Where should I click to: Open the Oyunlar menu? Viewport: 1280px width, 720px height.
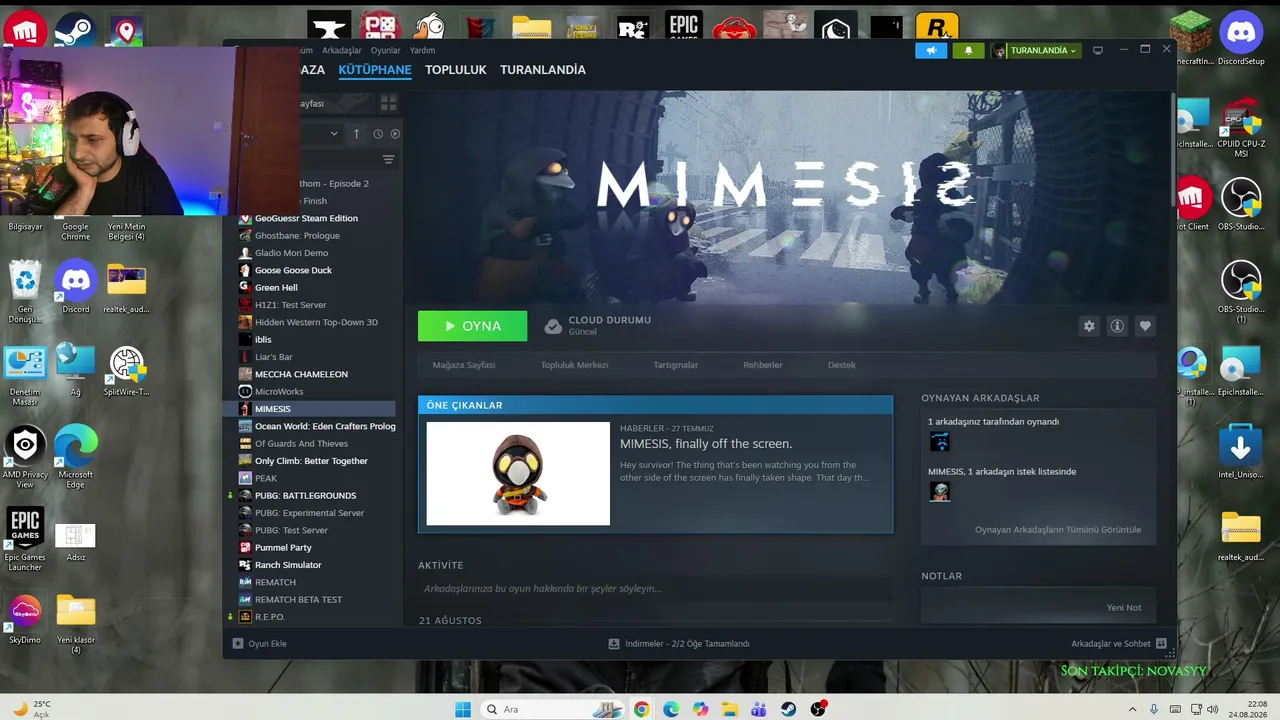click(385, 50)
